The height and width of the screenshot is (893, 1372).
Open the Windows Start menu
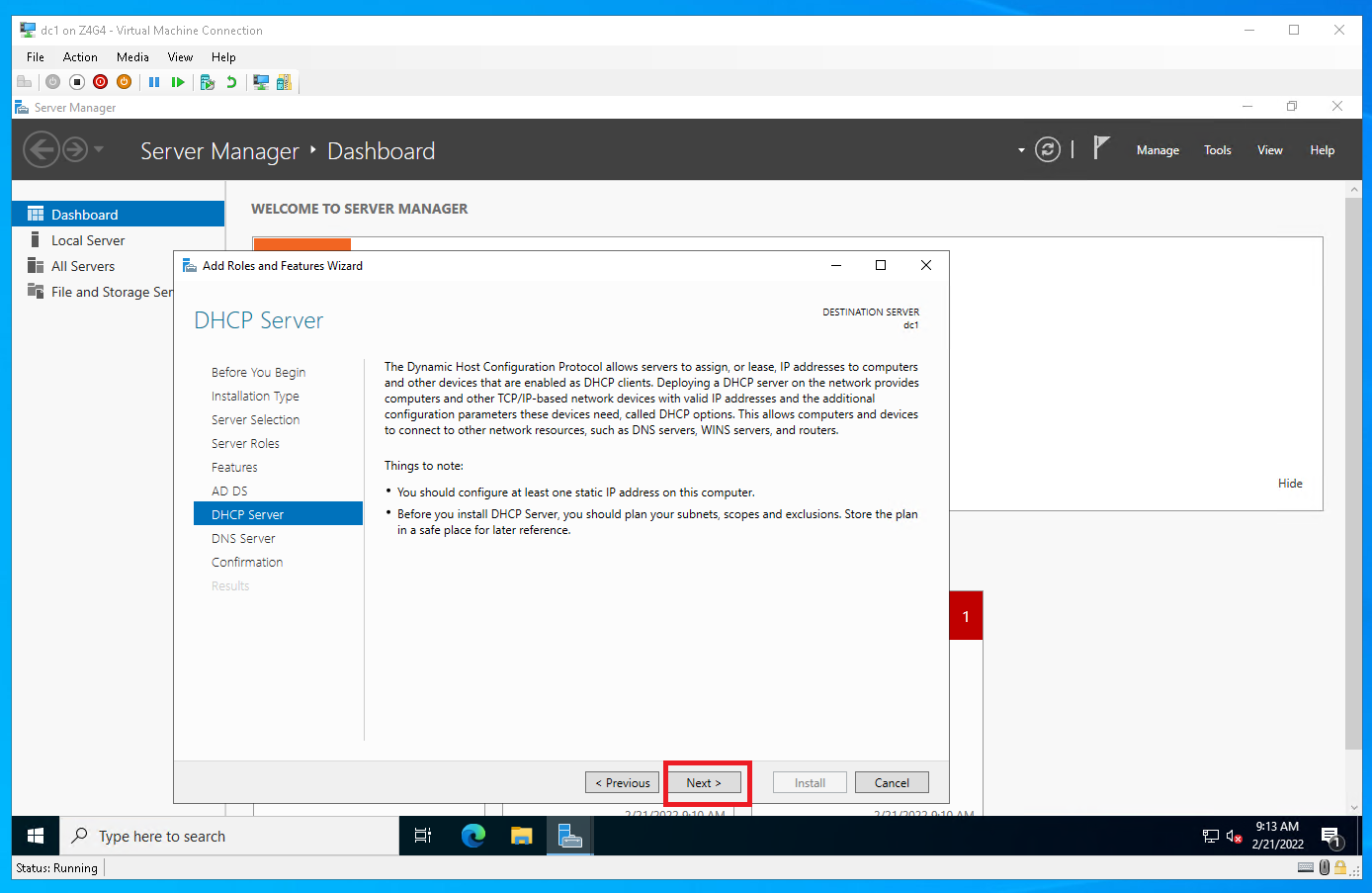(x=36, y=836)
